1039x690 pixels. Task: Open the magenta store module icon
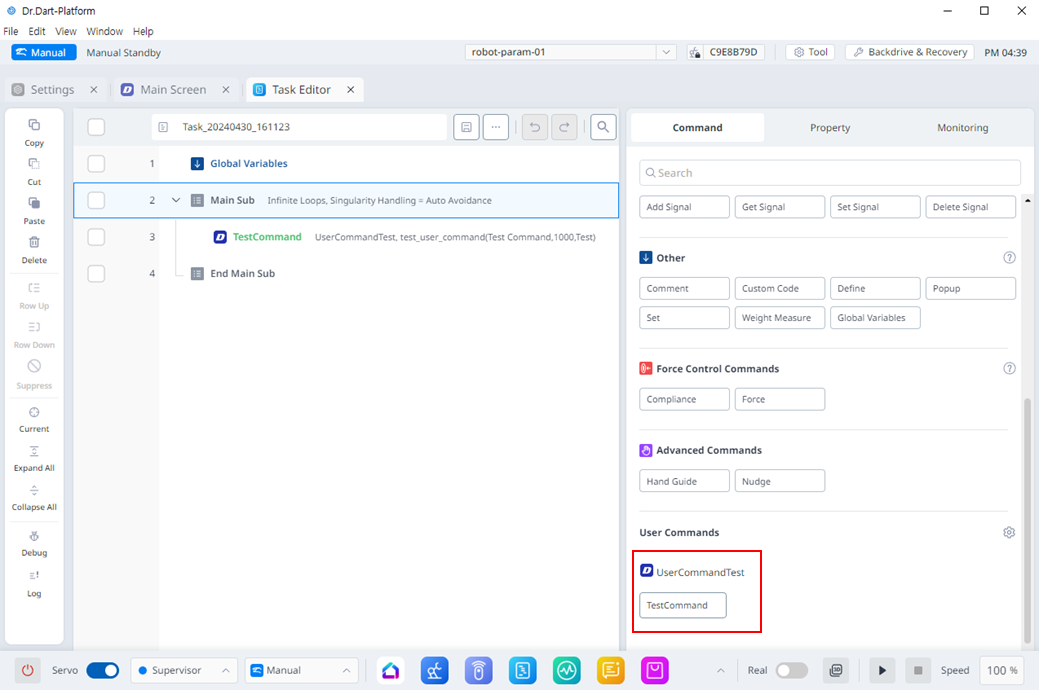655,671
